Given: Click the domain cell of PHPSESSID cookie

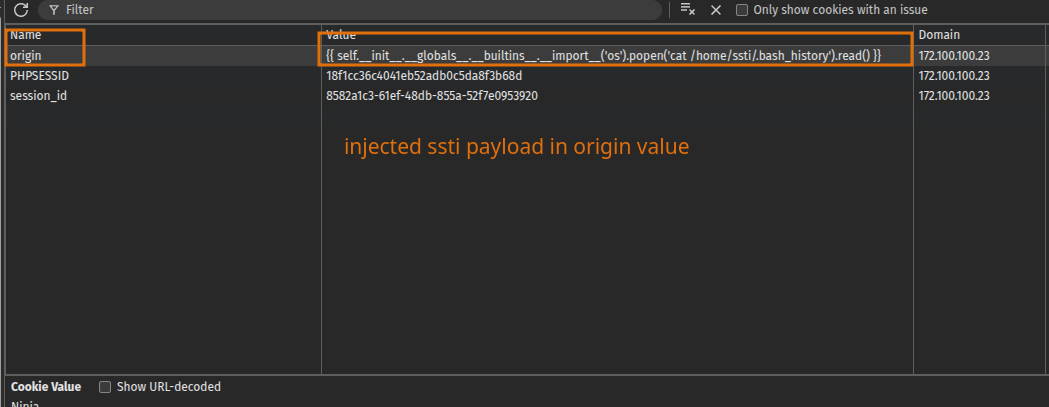Looking at the screenshot, I should [954, 75].
